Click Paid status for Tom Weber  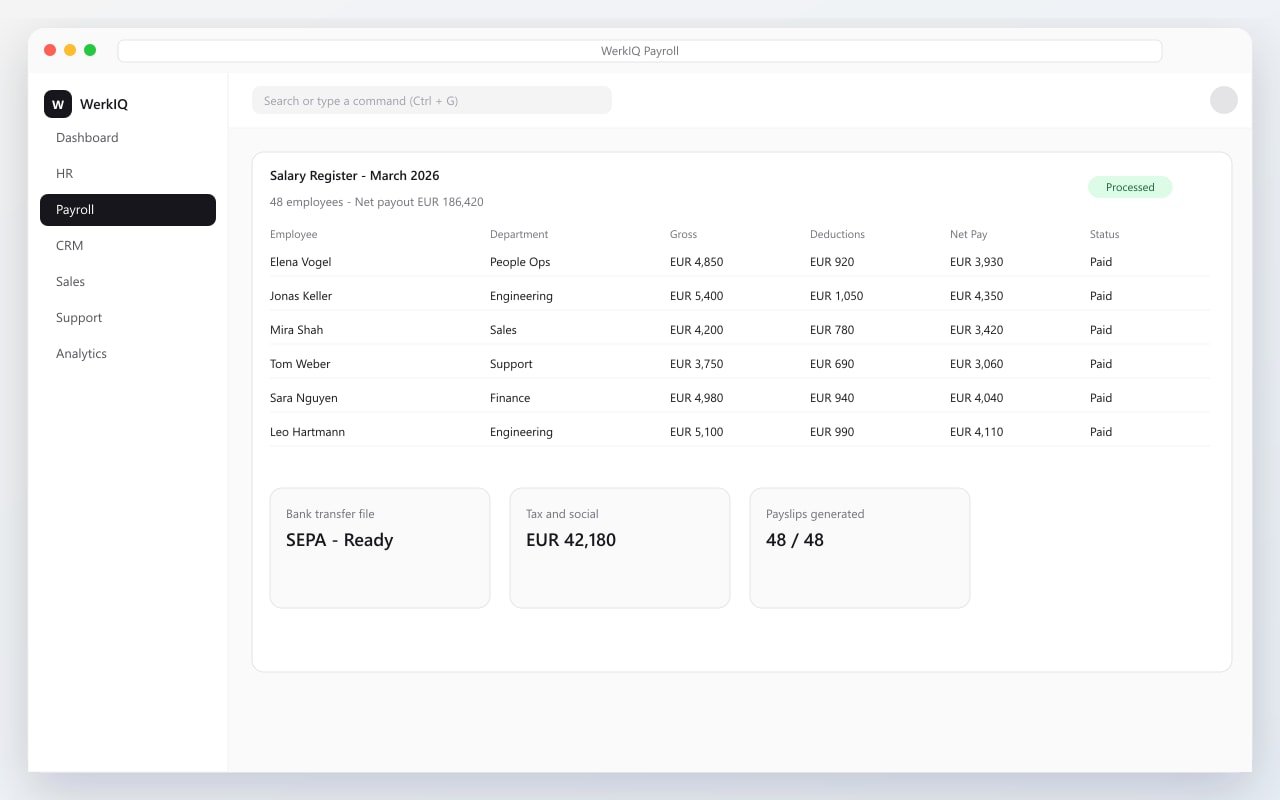1101,364
